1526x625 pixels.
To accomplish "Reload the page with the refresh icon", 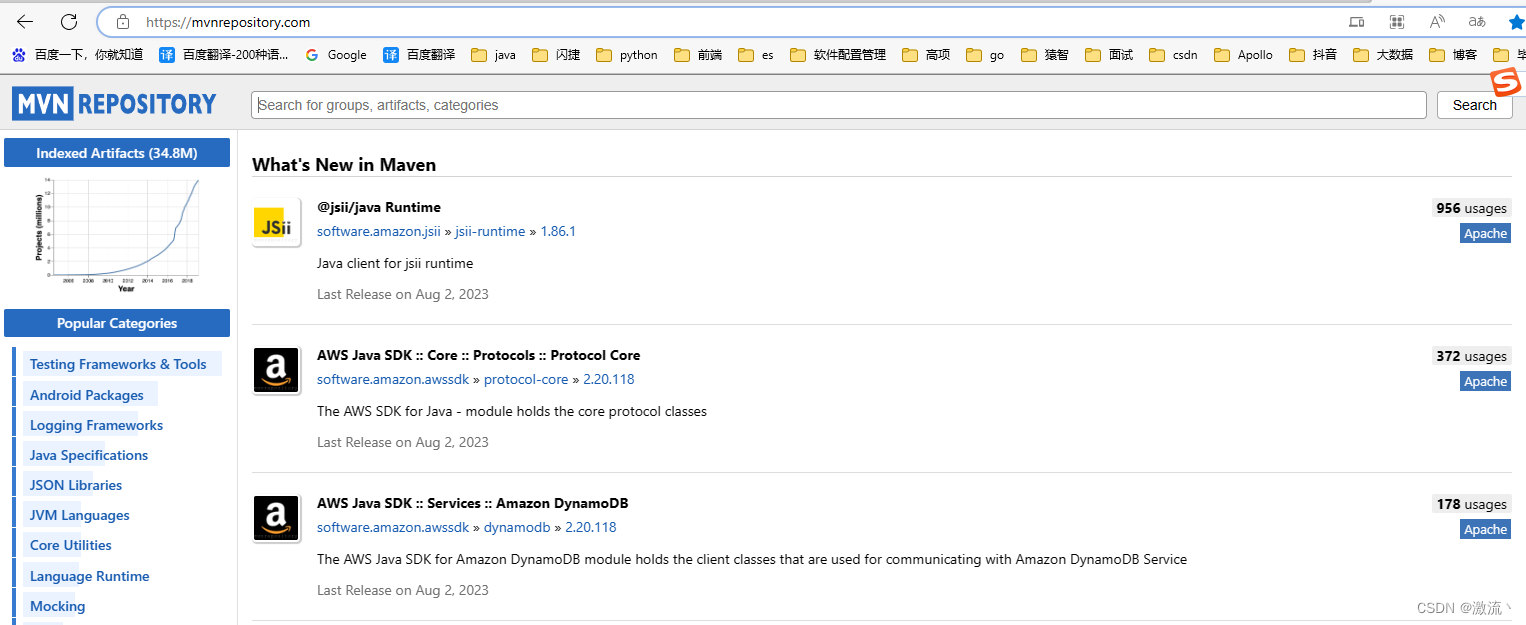I will (69, 21).
